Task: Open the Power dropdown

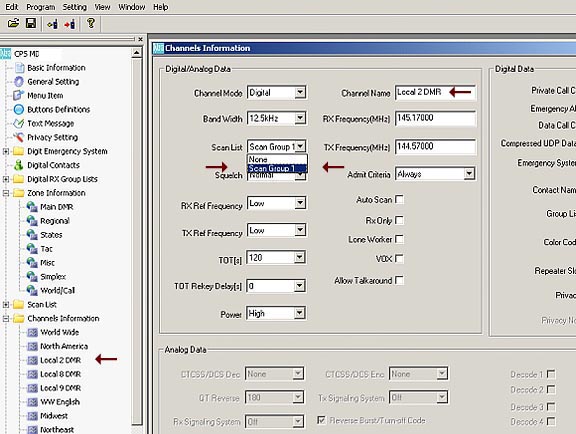Action: pos(300,313)
